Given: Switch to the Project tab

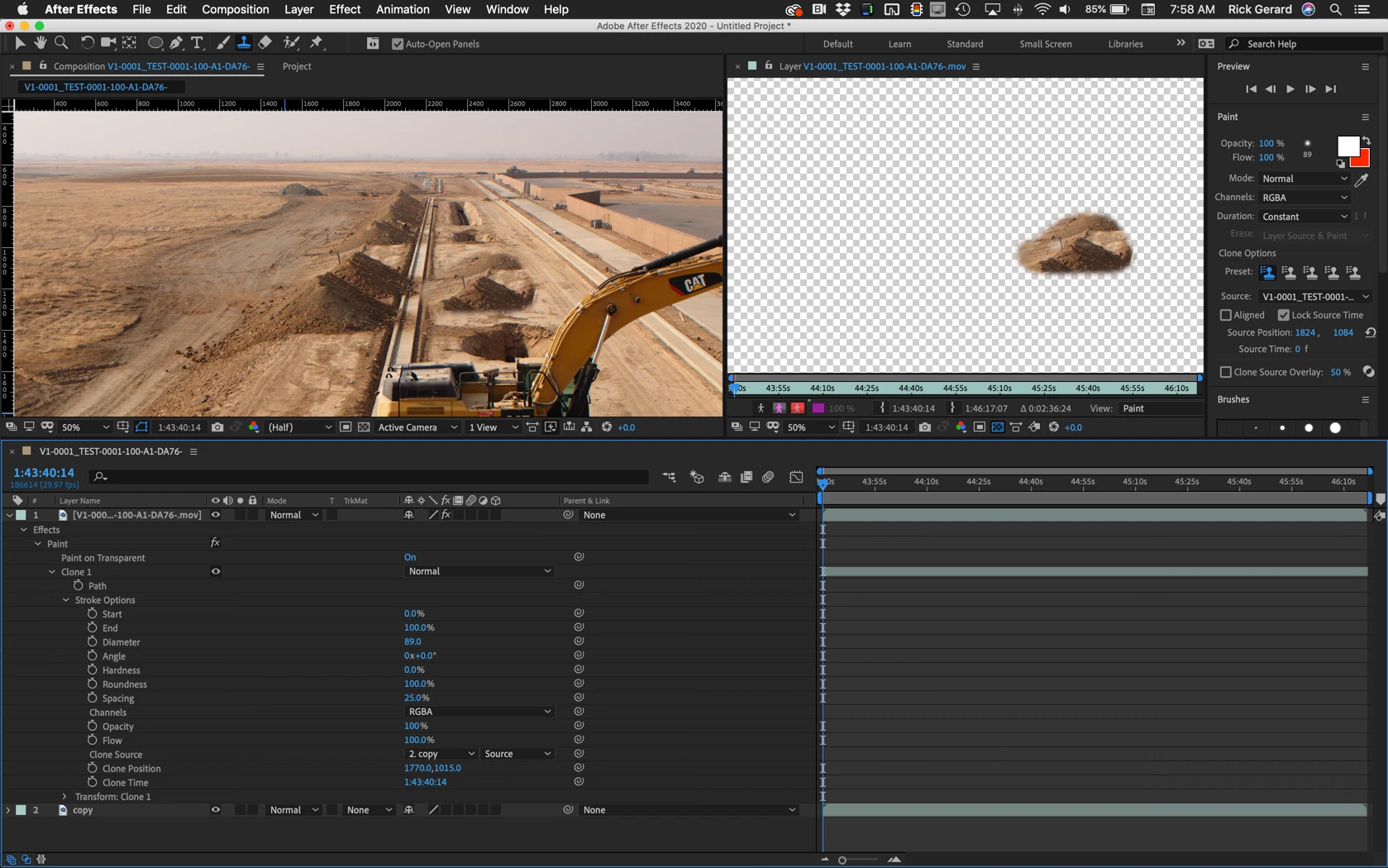Looking at the screenshot, I should pos(297,66).
